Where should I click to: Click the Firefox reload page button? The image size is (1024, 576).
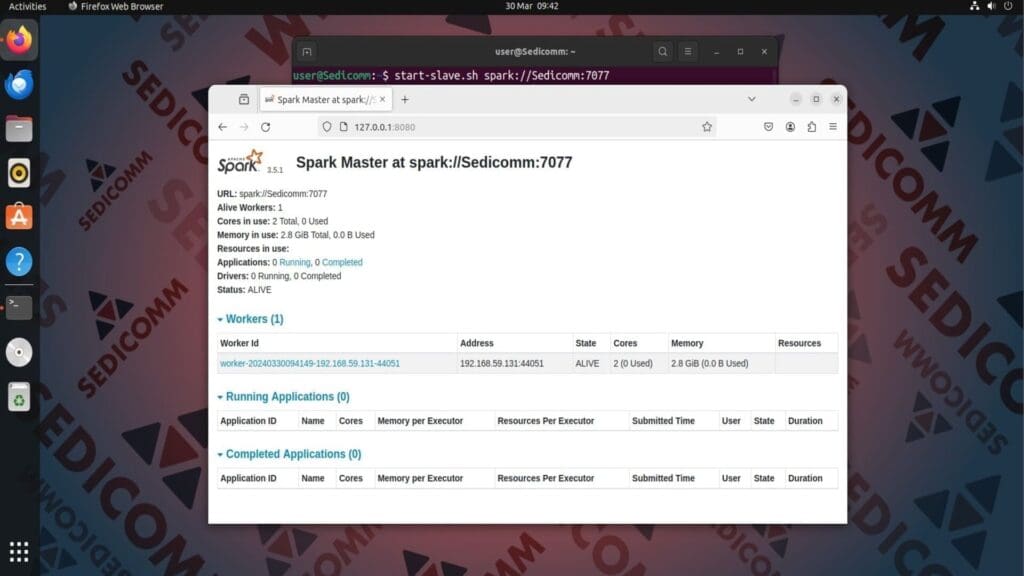point(265,127)
